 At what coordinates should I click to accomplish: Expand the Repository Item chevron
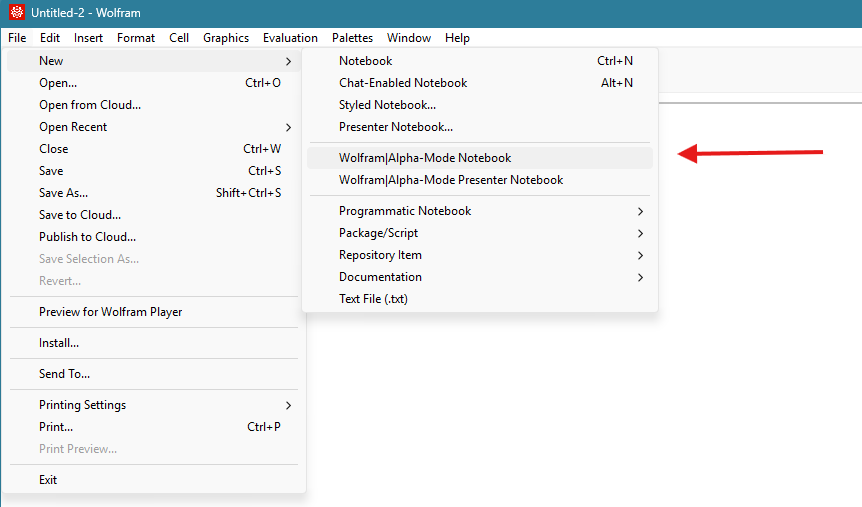[640, 256]
